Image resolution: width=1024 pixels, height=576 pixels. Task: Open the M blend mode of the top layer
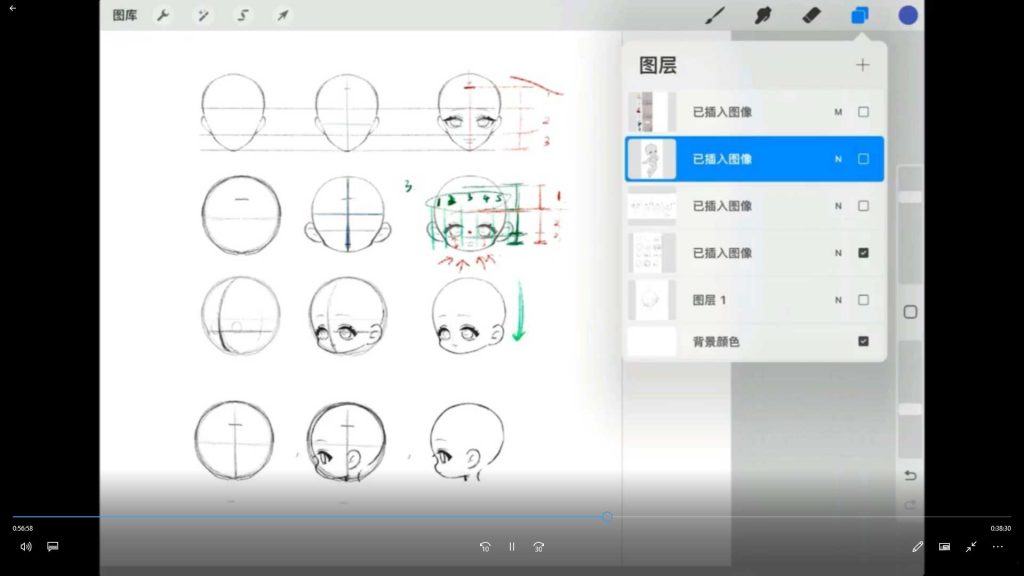838,111
